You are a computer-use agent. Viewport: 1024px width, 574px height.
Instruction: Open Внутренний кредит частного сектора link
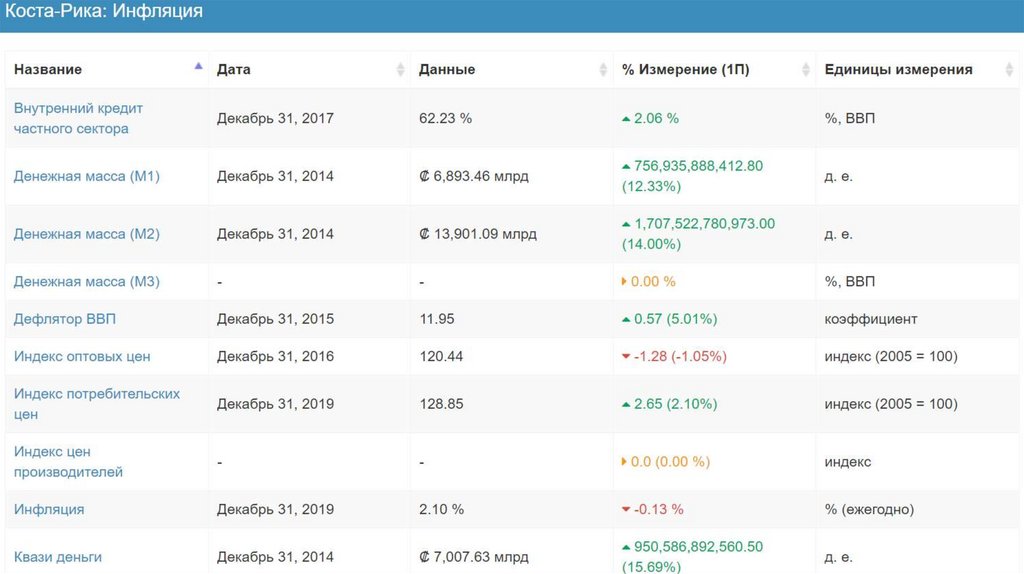point(78,118)
